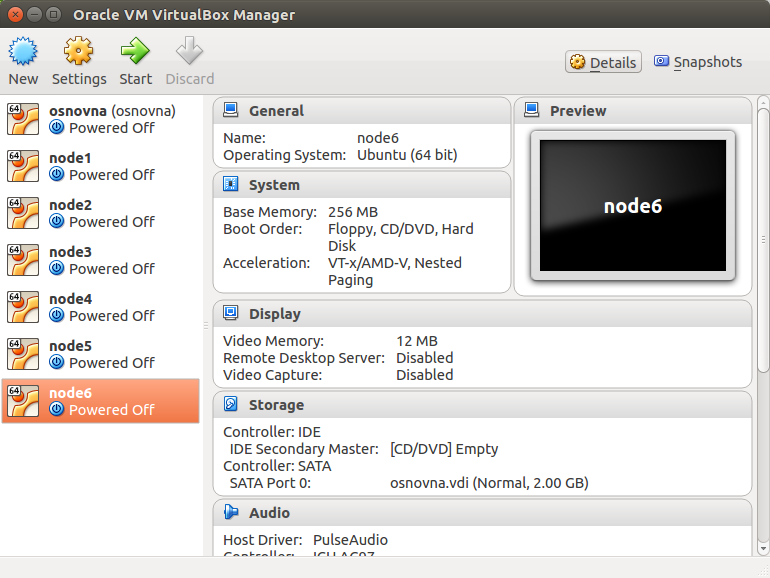Click the splitter handle between list and details
Viewport: 770px width, 578px height.
(206, 325)
